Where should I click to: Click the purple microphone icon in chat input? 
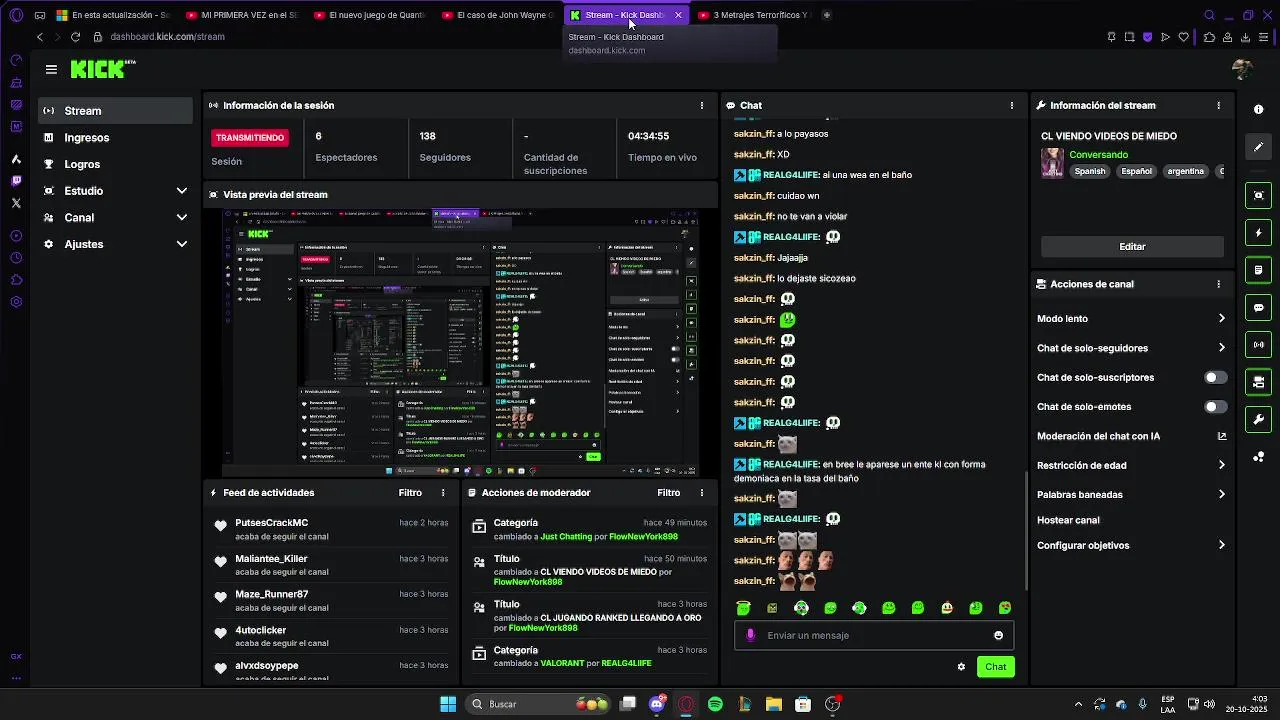[x=751, y=635]
